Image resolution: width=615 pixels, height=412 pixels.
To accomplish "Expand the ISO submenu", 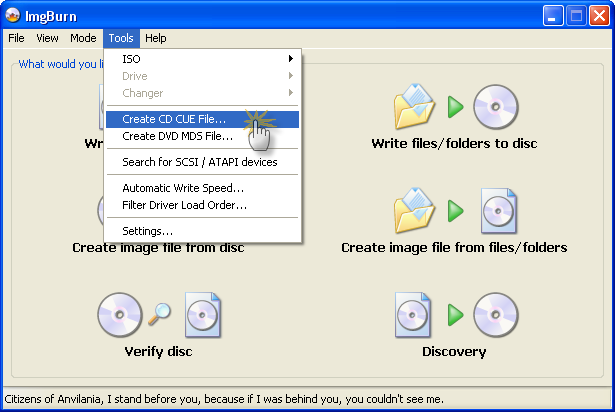I will point(202,59).
